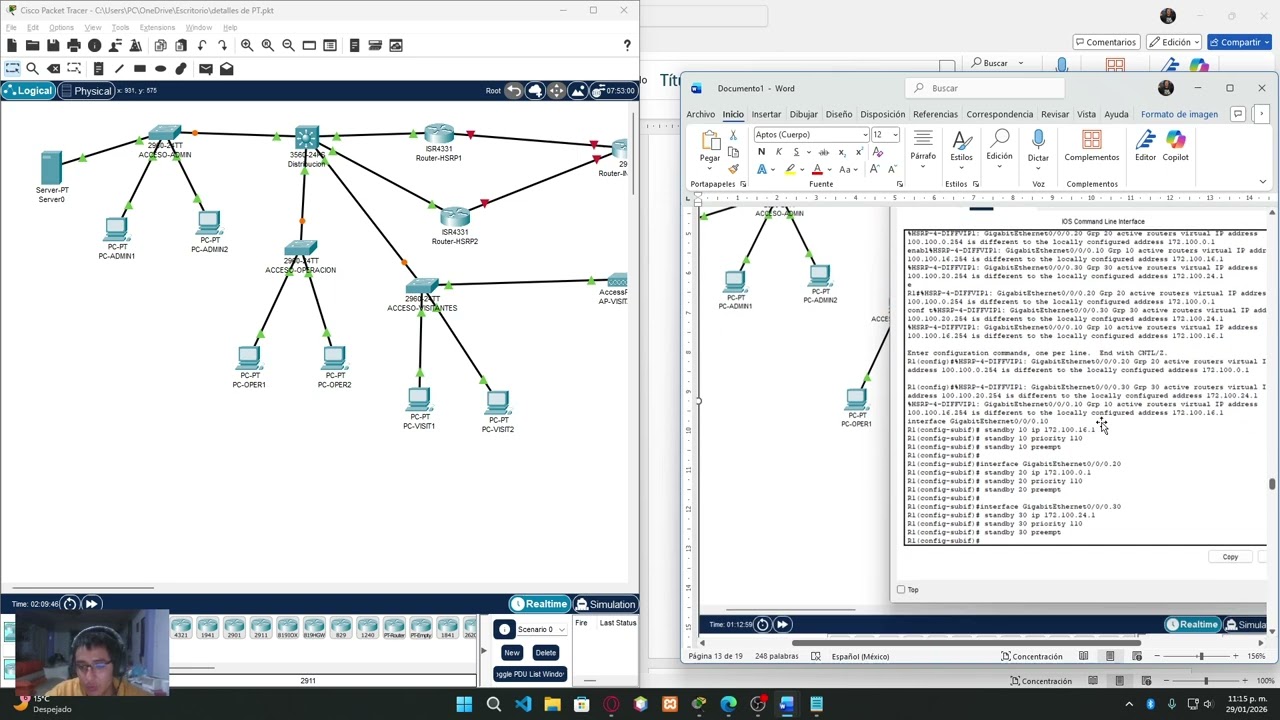Image resolution: width=1280 pixels, height=720 pixels.
Task: Toggle subscript formatting in Word
Action: 841,152
